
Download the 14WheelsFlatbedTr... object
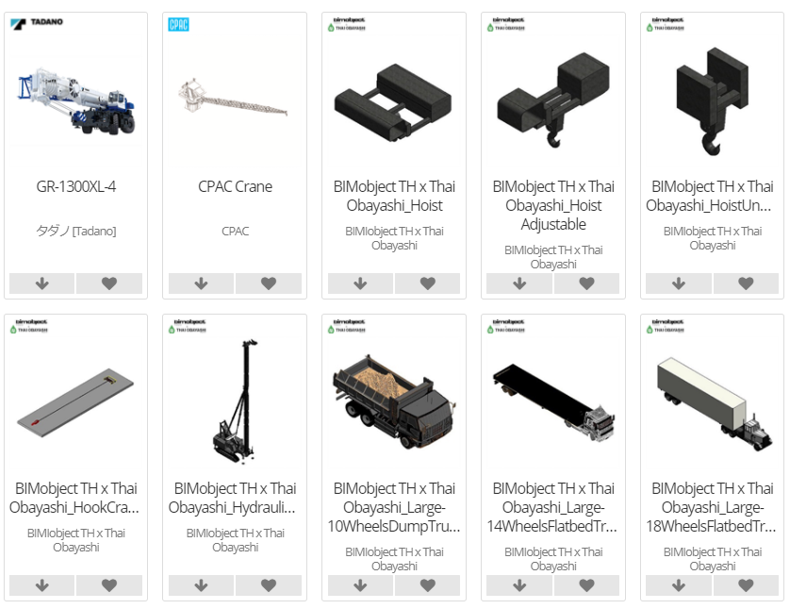[x=519, y=585]
